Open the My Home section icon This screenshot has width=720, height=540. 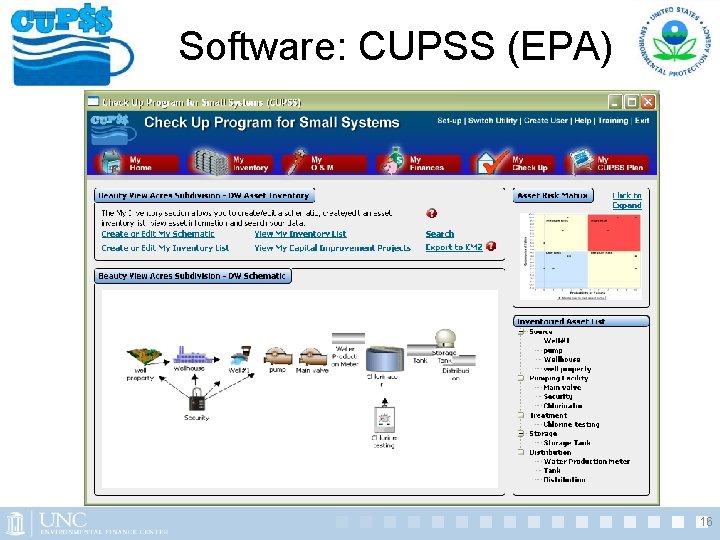(x=110, y=163)
